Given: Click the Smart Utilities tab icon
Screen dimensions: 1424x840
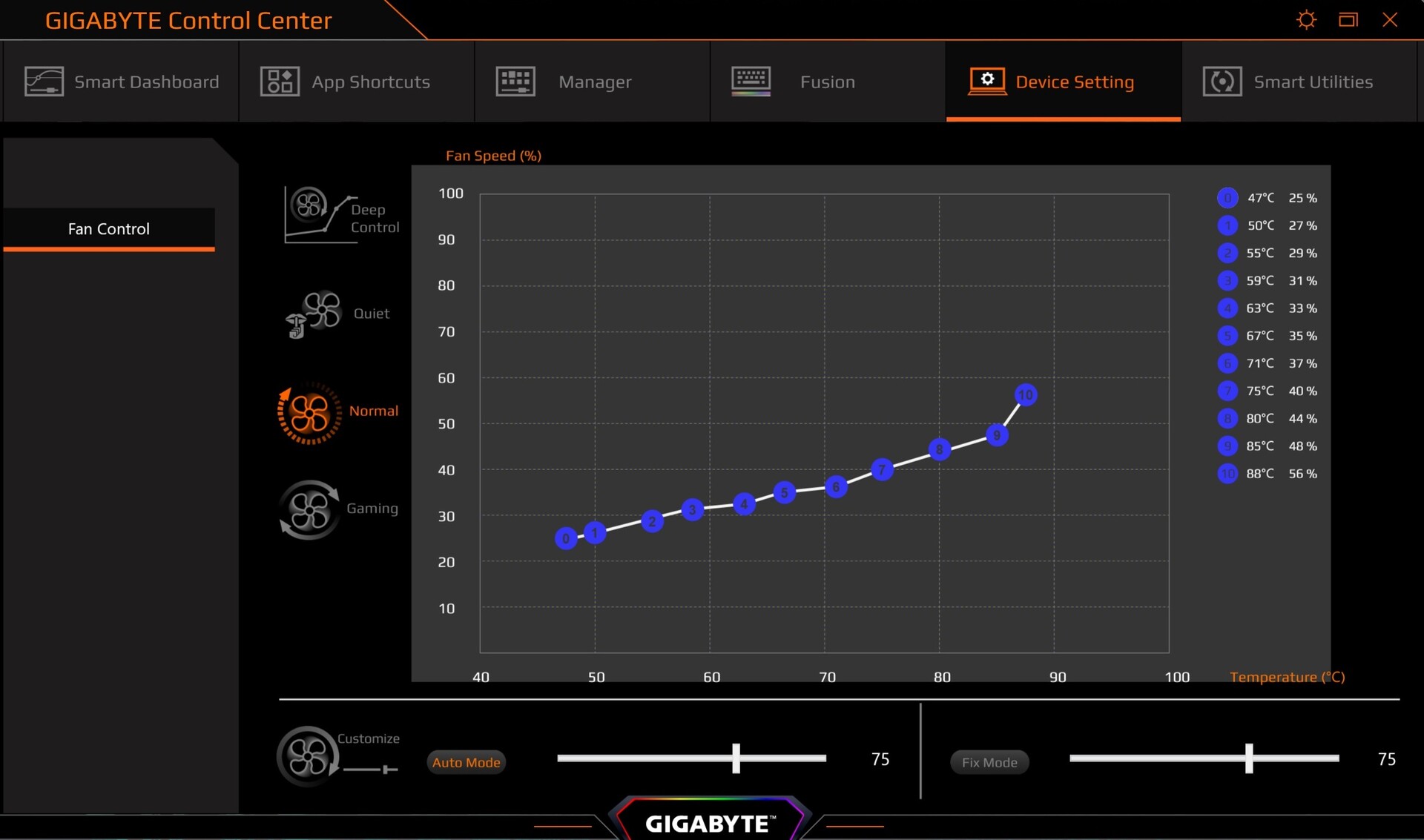Looking at the screenshot, I should [1222, 82].
